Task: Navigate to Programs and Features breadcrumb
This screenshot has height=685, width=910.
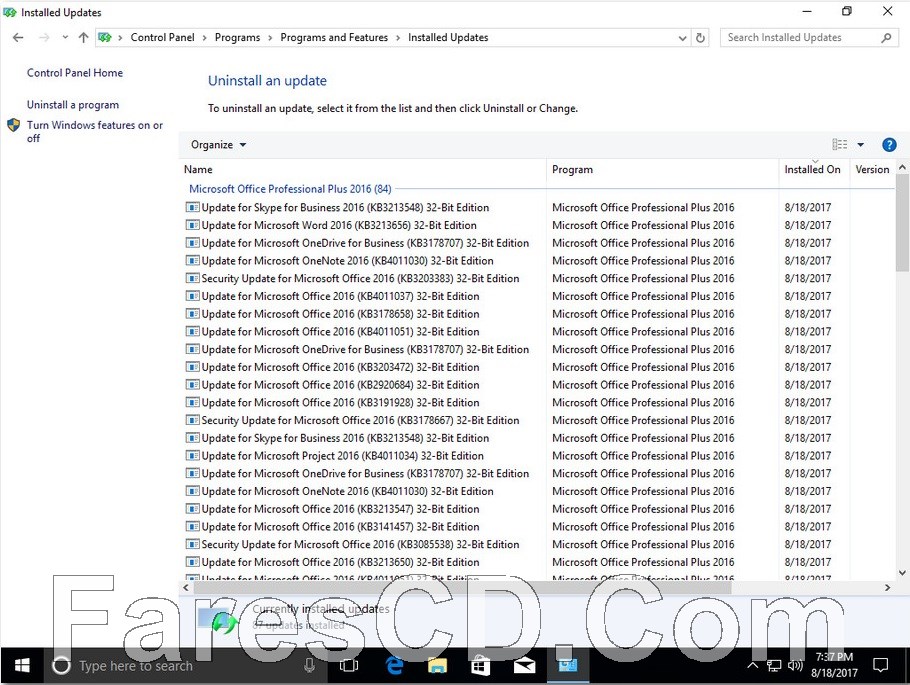Action: click(334, 37)
